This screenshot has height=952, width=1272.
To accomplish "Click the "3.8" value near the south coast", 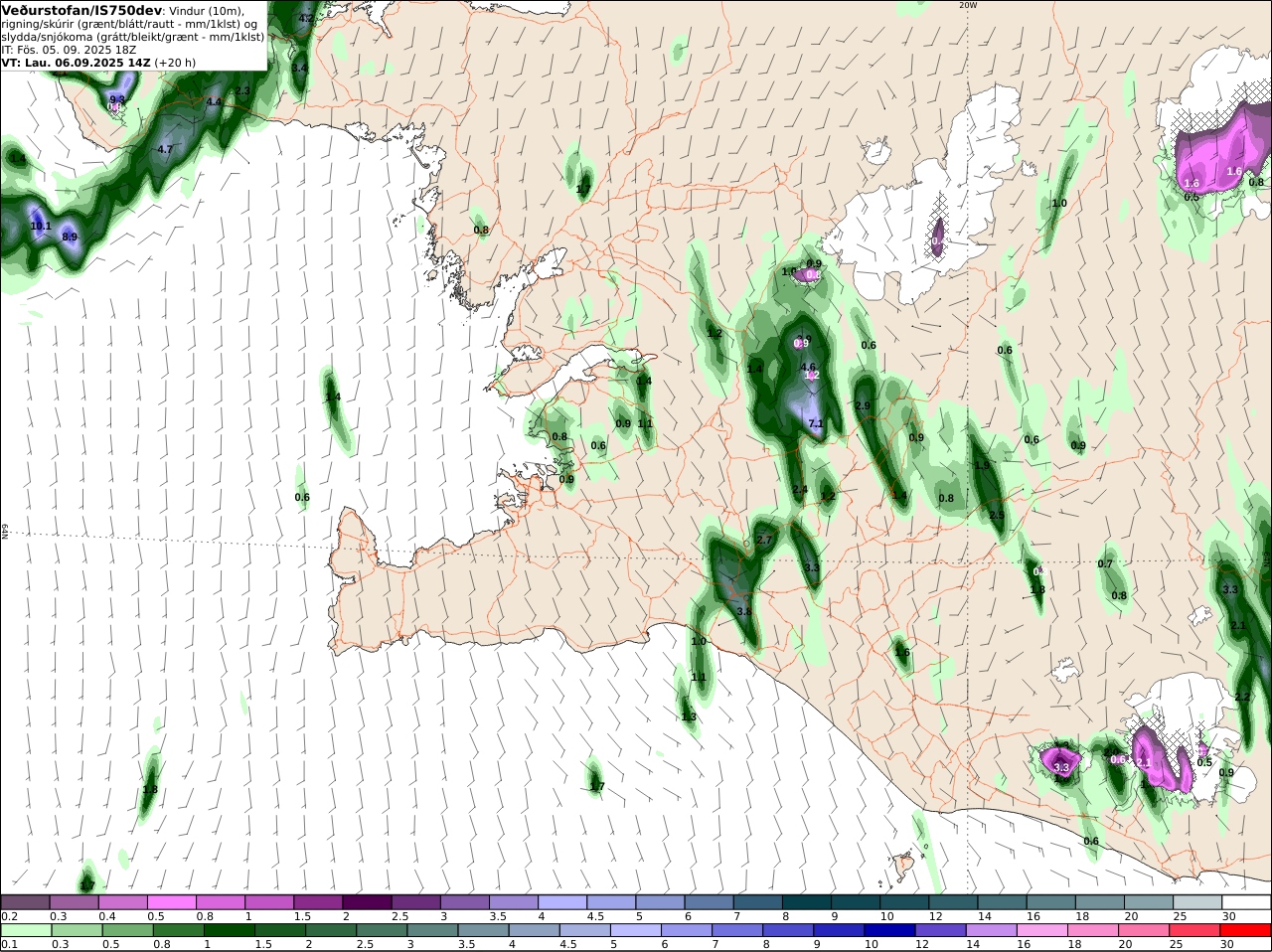I will (743, 611).
